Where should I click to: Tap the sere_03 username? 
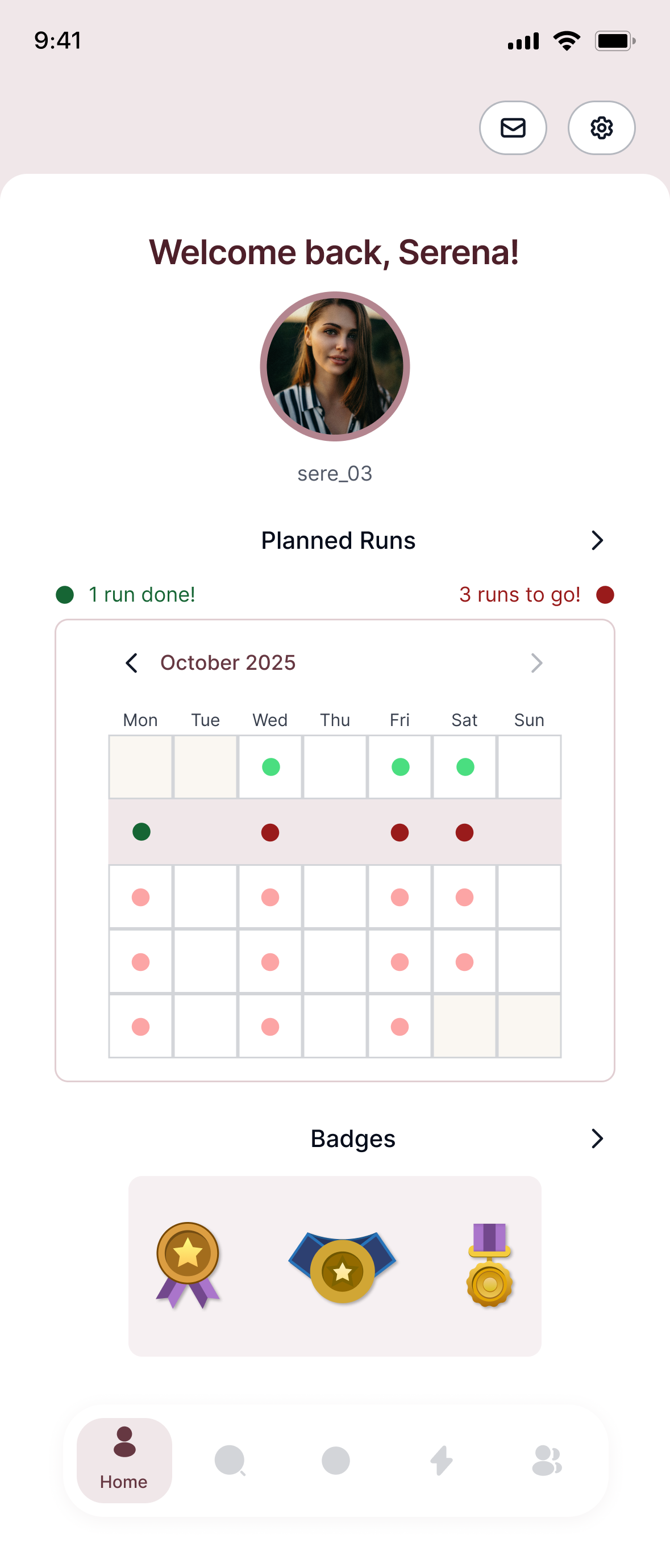335,474
